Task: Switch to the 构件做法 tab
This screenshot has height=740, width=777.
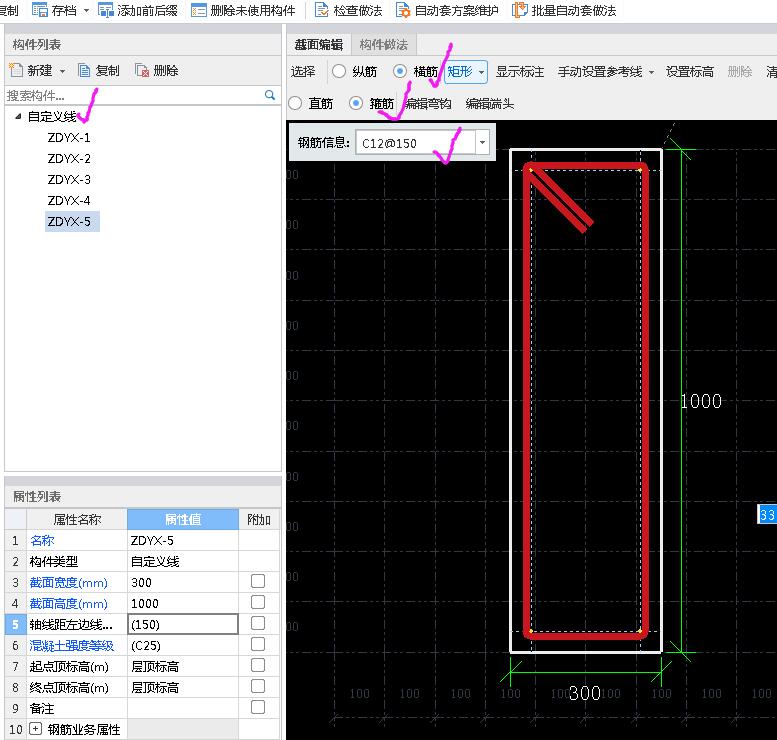Action: (384, 44)
